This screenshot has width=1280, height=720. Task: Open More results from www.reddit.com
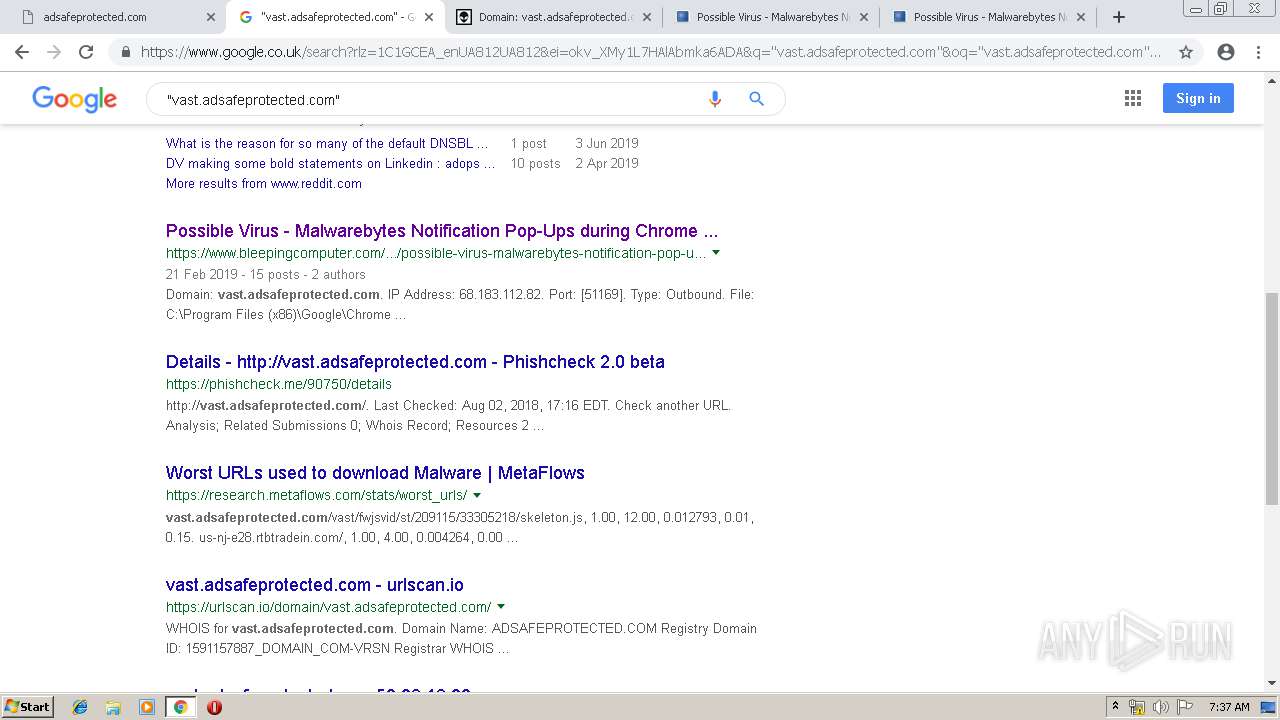pyautogui.click(x=264, y=183)
